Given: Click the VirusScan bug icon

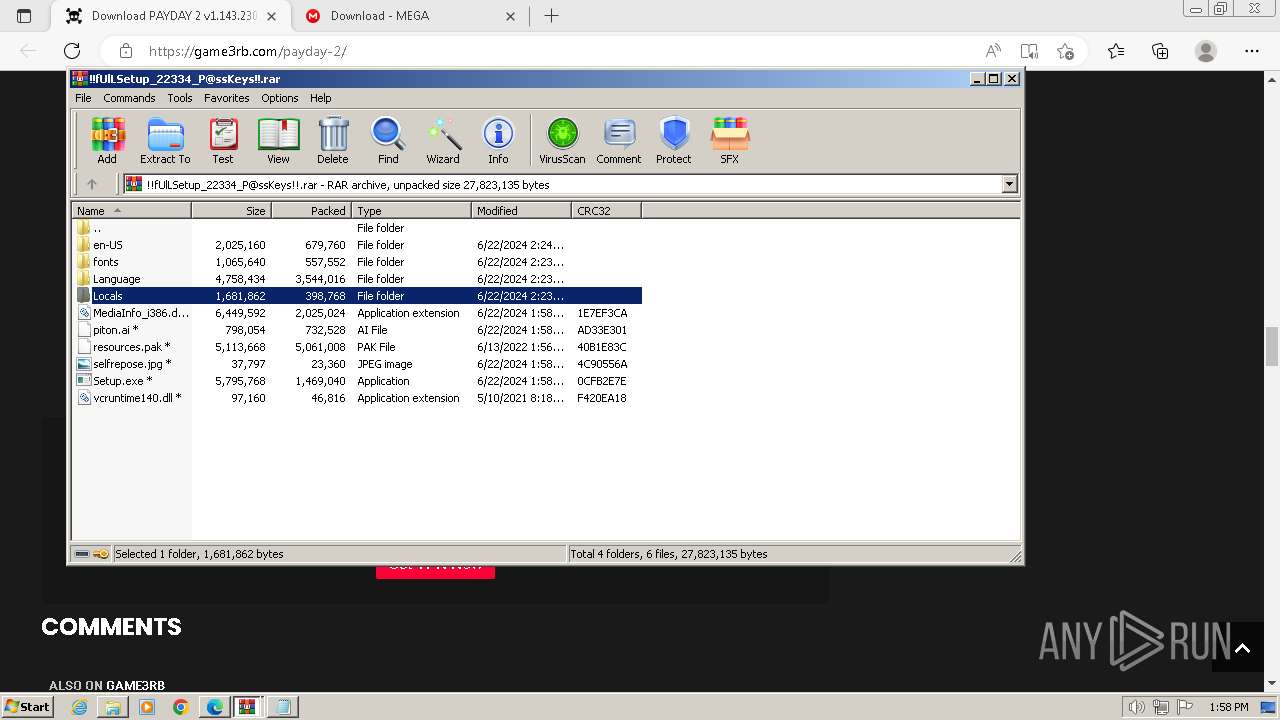Looking at the screenshot, I should click(x=562, y=141).
